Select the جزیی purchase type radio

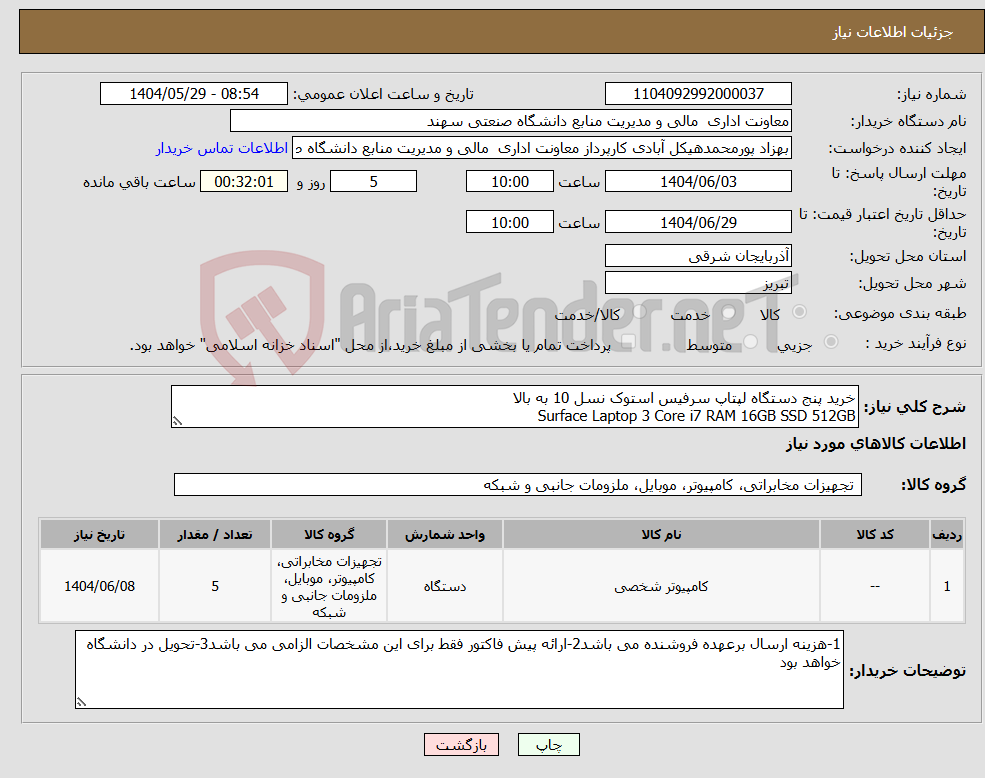pyautogui.click(x=830, y=342)
